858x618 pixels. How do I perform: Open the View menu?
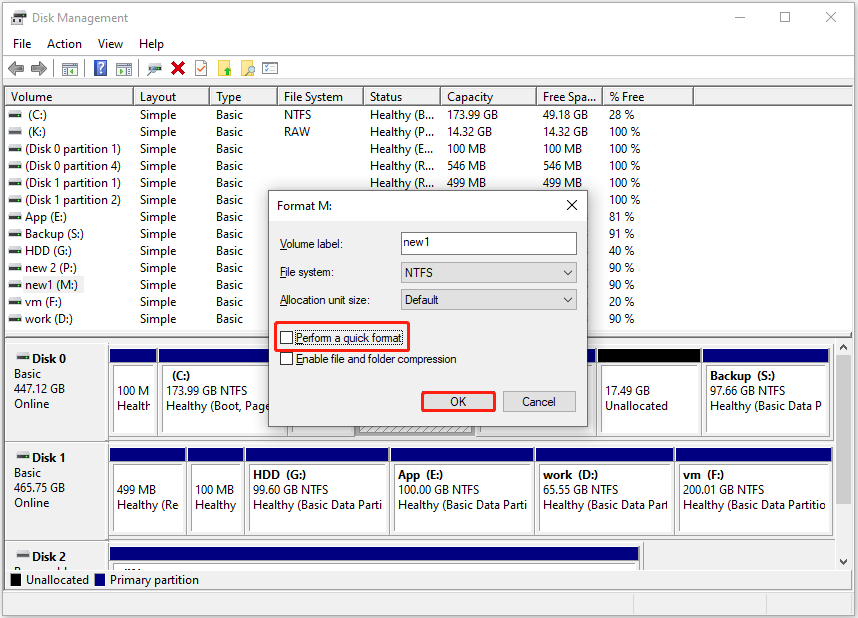(x=110, y=43)
